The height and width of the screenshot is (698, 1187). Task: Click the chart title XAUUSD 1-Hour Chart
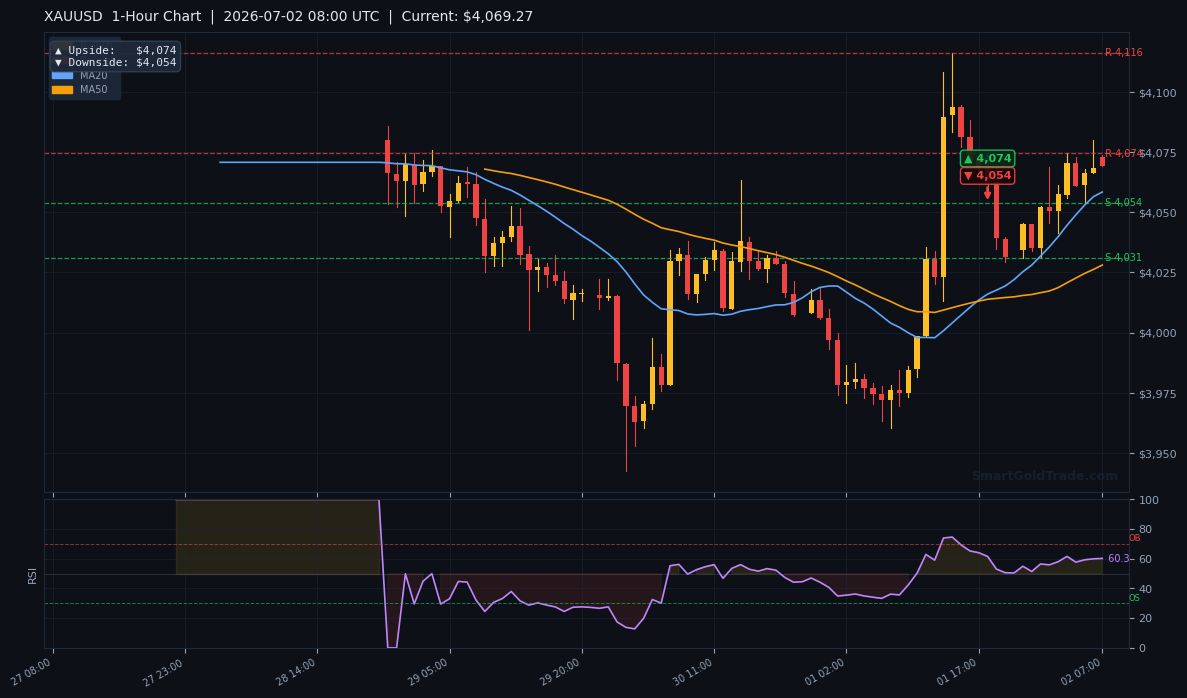click(x=123, y=16)
